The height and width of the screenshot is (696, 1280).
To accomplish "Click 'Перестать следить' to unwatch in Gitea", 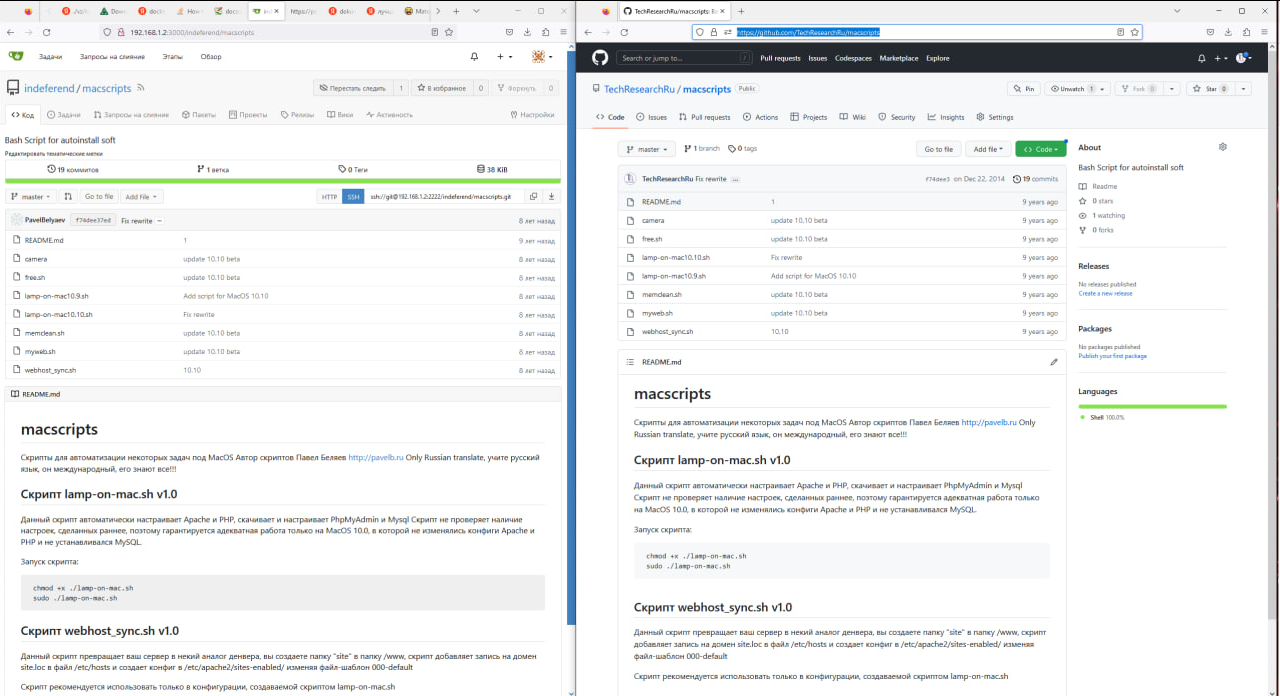I will point(353,88).
